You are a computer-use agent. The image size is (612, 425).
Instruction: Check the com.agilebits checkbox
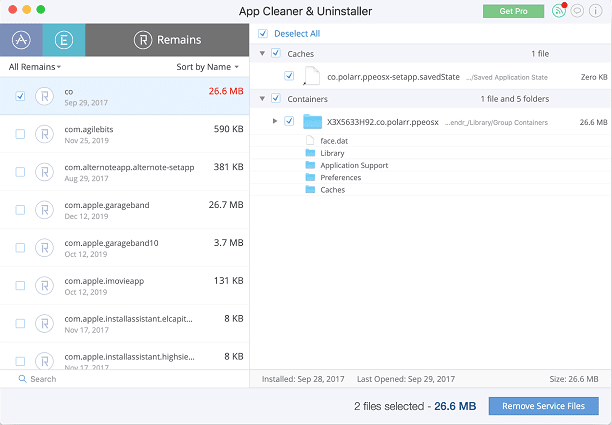pos(20,134)
